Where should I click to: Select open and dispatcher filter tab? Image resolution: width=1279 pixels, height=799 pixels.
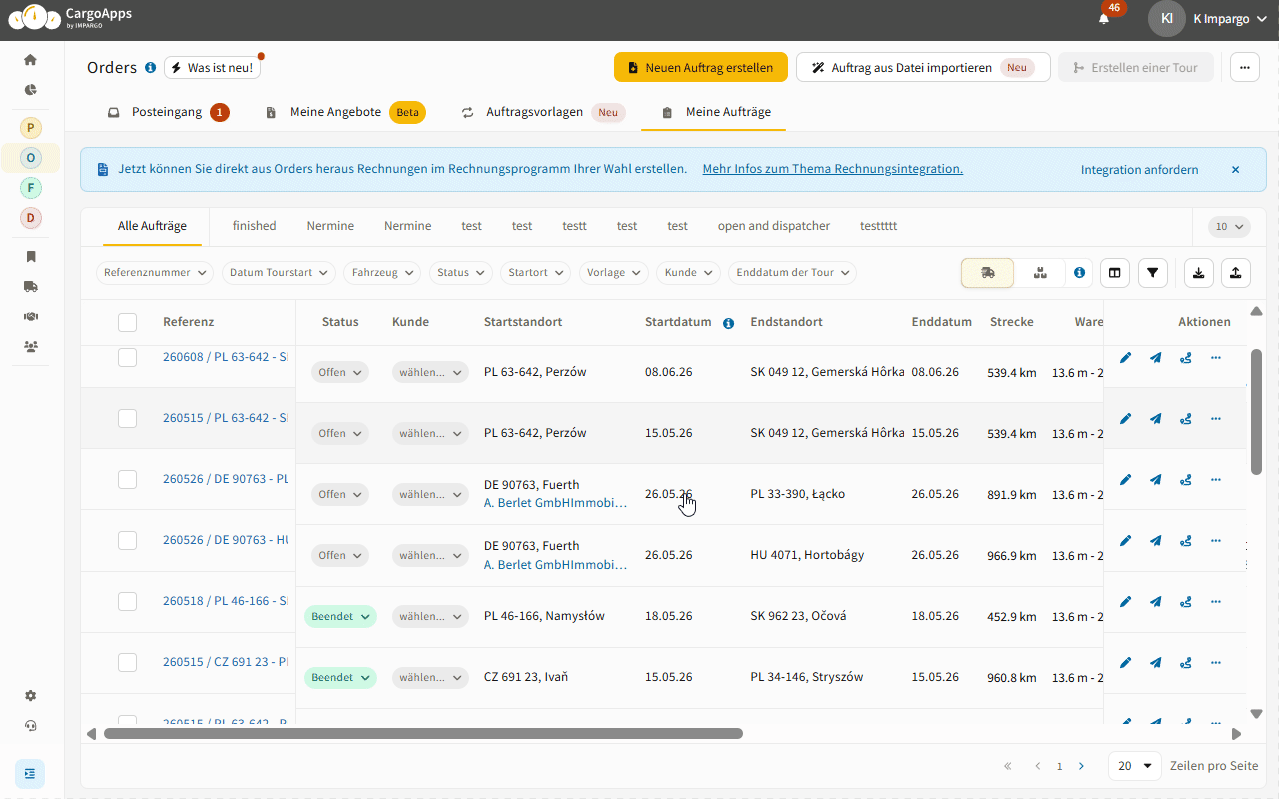tap(774, 226)
